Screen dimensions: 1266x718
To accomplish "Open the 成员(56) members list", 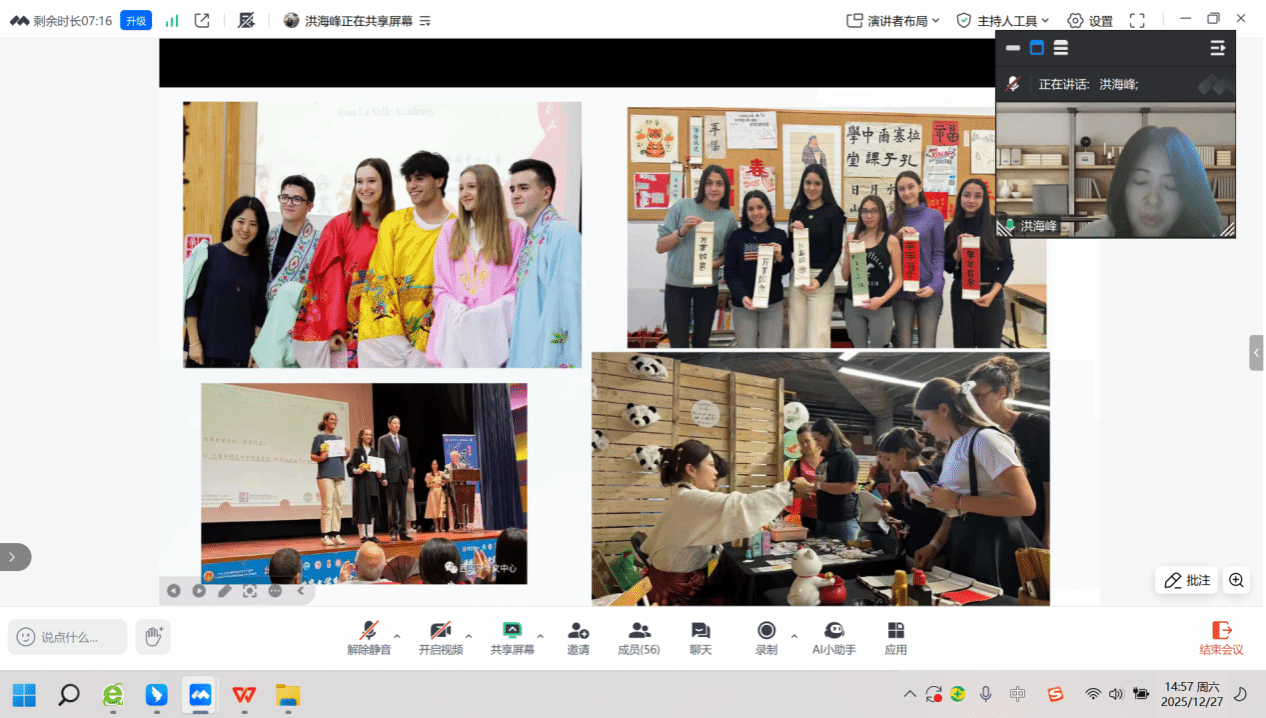I will (639, 638).
